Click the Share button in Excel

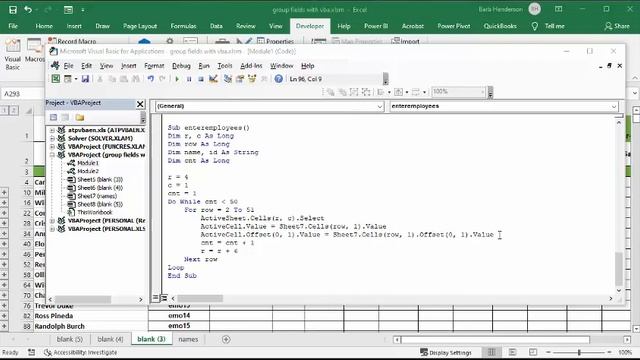tap(617, 26)
